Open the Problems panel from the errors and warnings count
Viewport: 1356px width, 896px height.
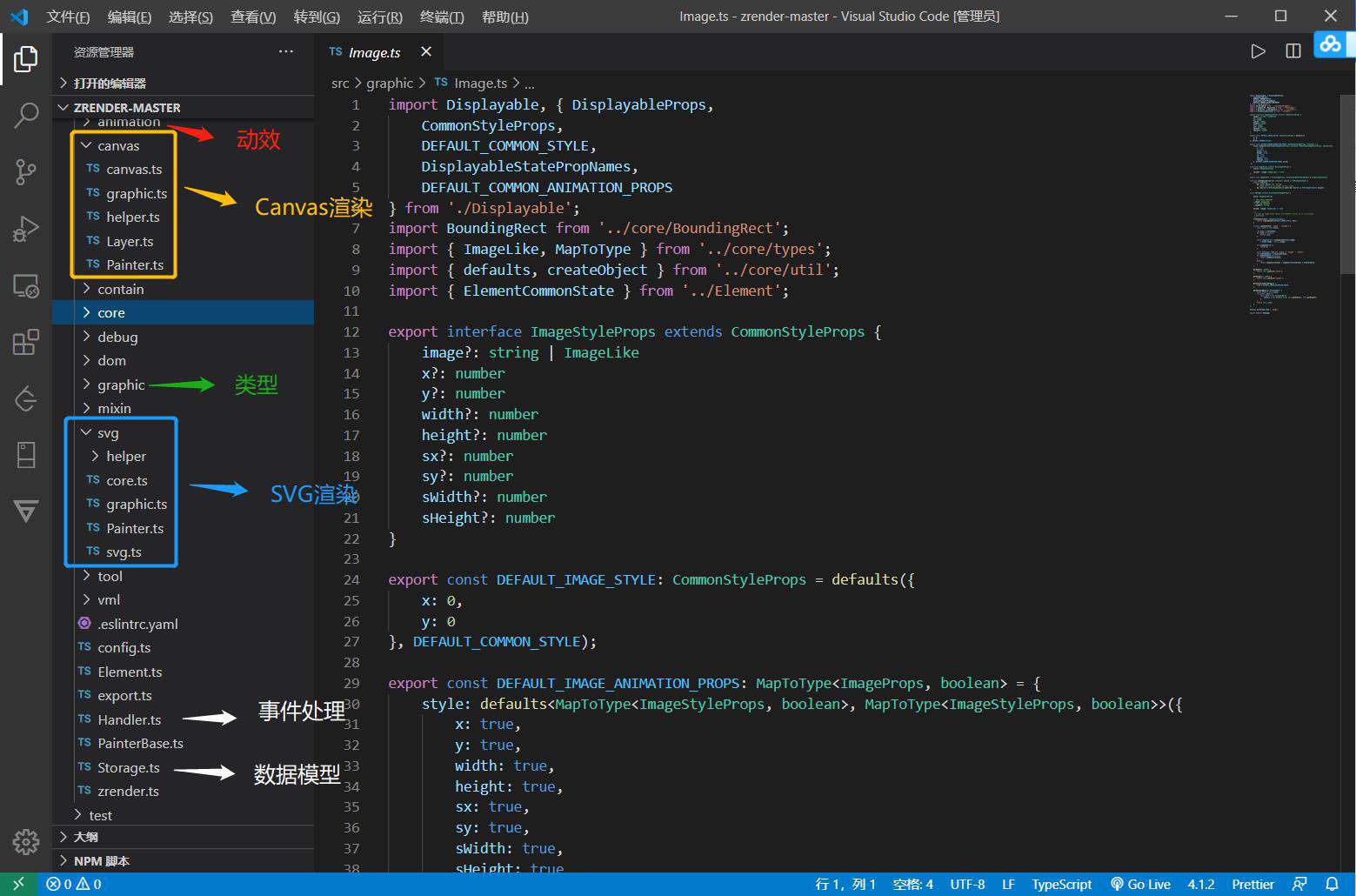[x=74, y=884]
